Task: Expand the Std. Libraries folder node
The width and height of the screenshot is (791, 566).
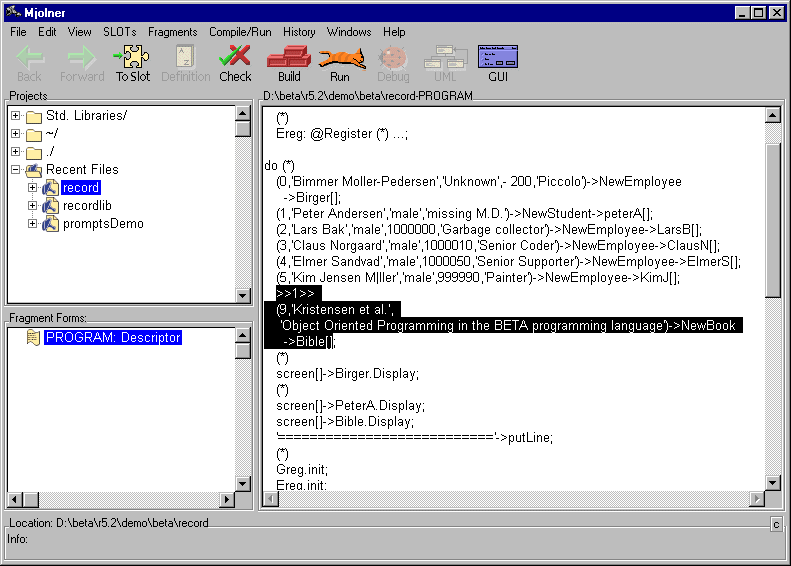Action: point(16,116)
